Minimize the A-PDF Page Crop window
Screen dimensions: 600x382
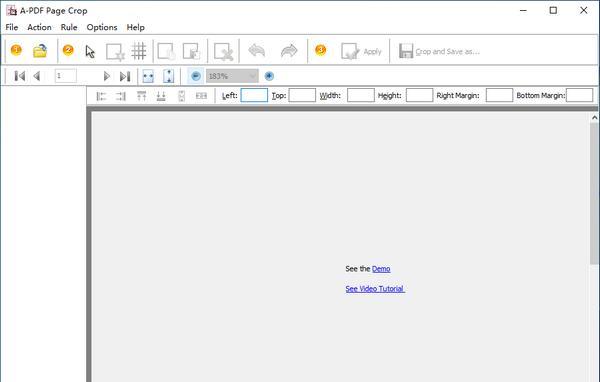tap(523, 11)
